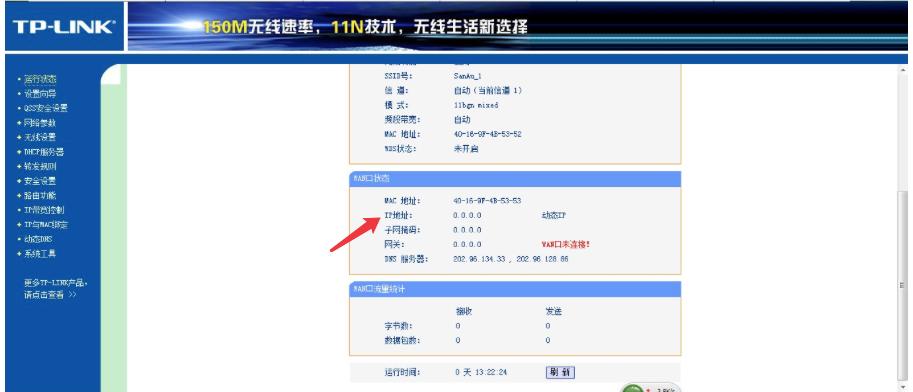Click the WAN口流量统计 section header
The image size is (913, 392).
tap(515, 289)
